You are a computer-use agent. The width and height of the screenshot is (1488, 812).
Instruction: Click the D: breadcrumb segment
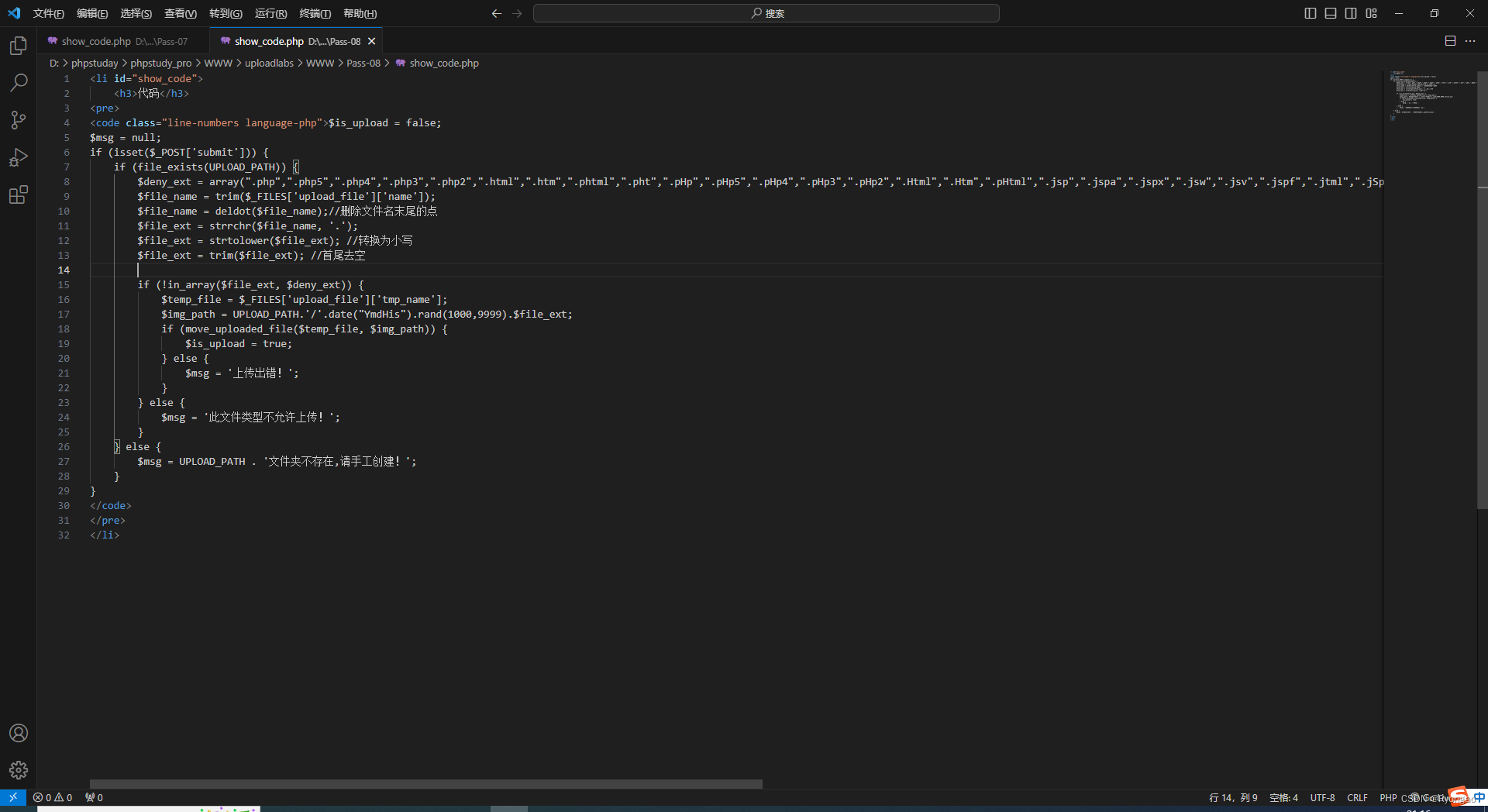click(x=54, y=63)
